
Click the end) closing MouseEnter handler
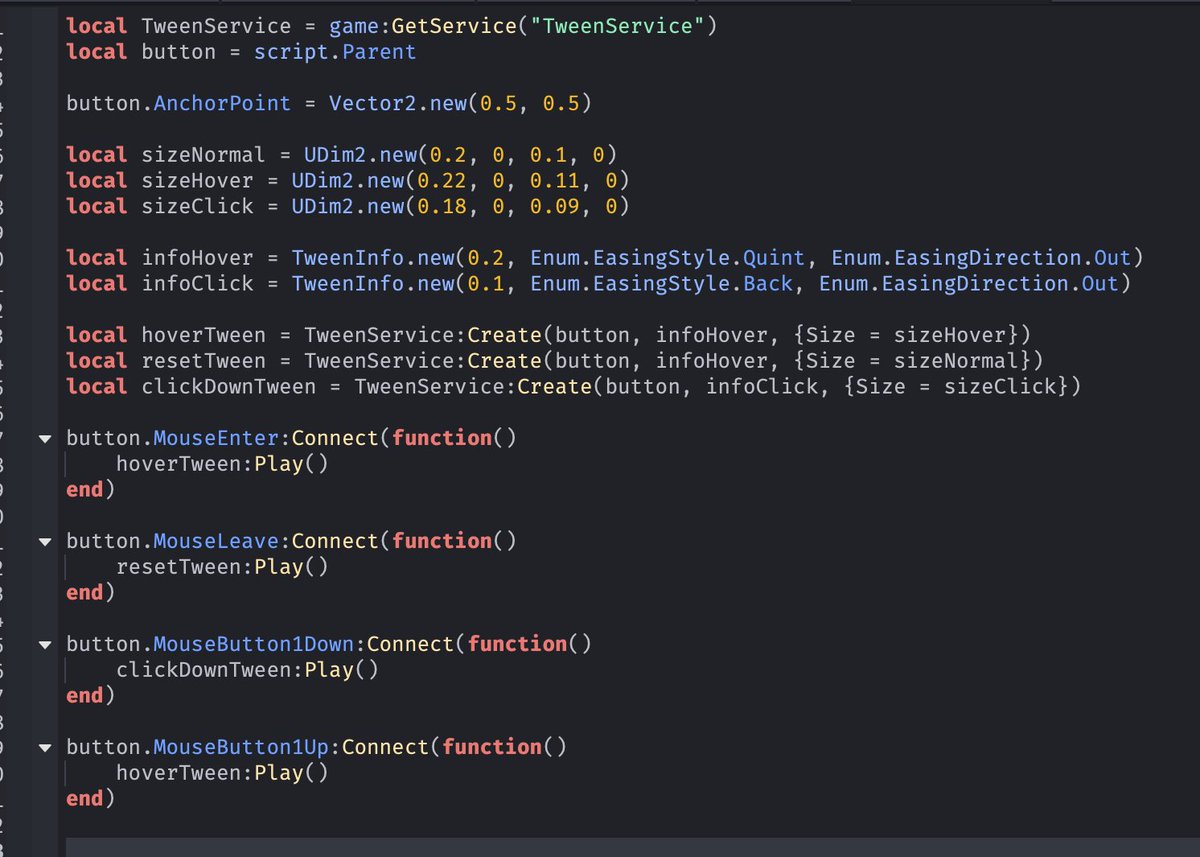coord(90,490)
